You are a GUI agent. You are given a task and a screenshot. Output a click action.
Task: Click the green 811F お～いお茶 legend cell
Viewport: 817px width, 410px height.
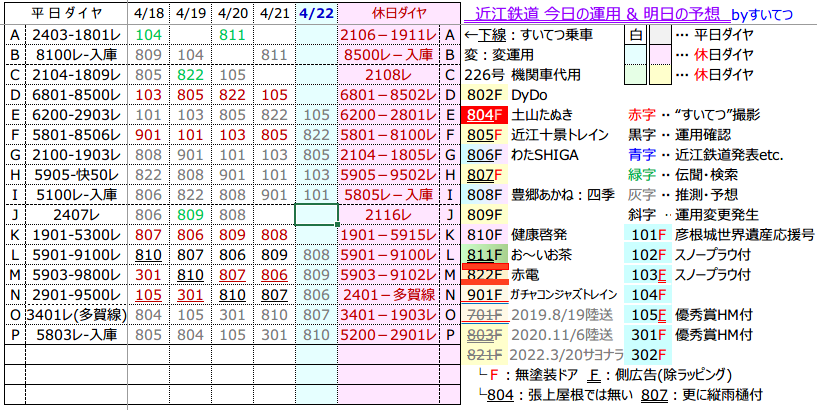[x=485, y=255]
